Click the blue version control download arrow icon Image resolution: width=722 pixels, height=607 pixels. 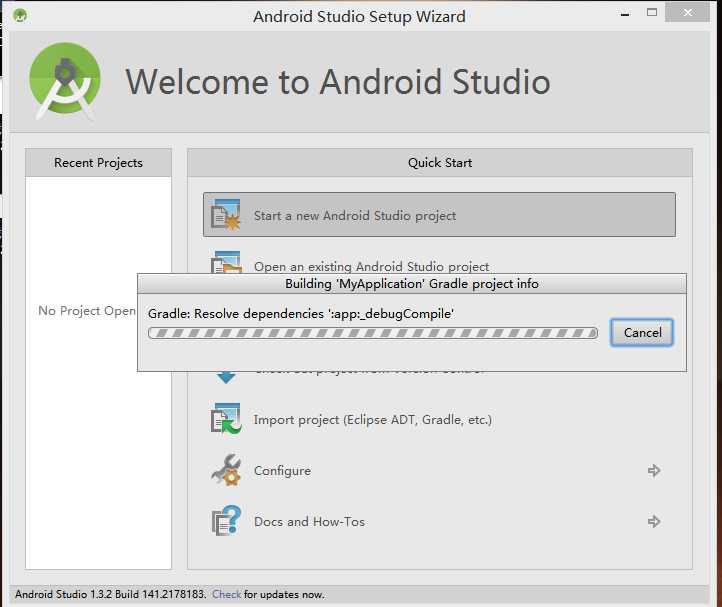coord(226,377)
